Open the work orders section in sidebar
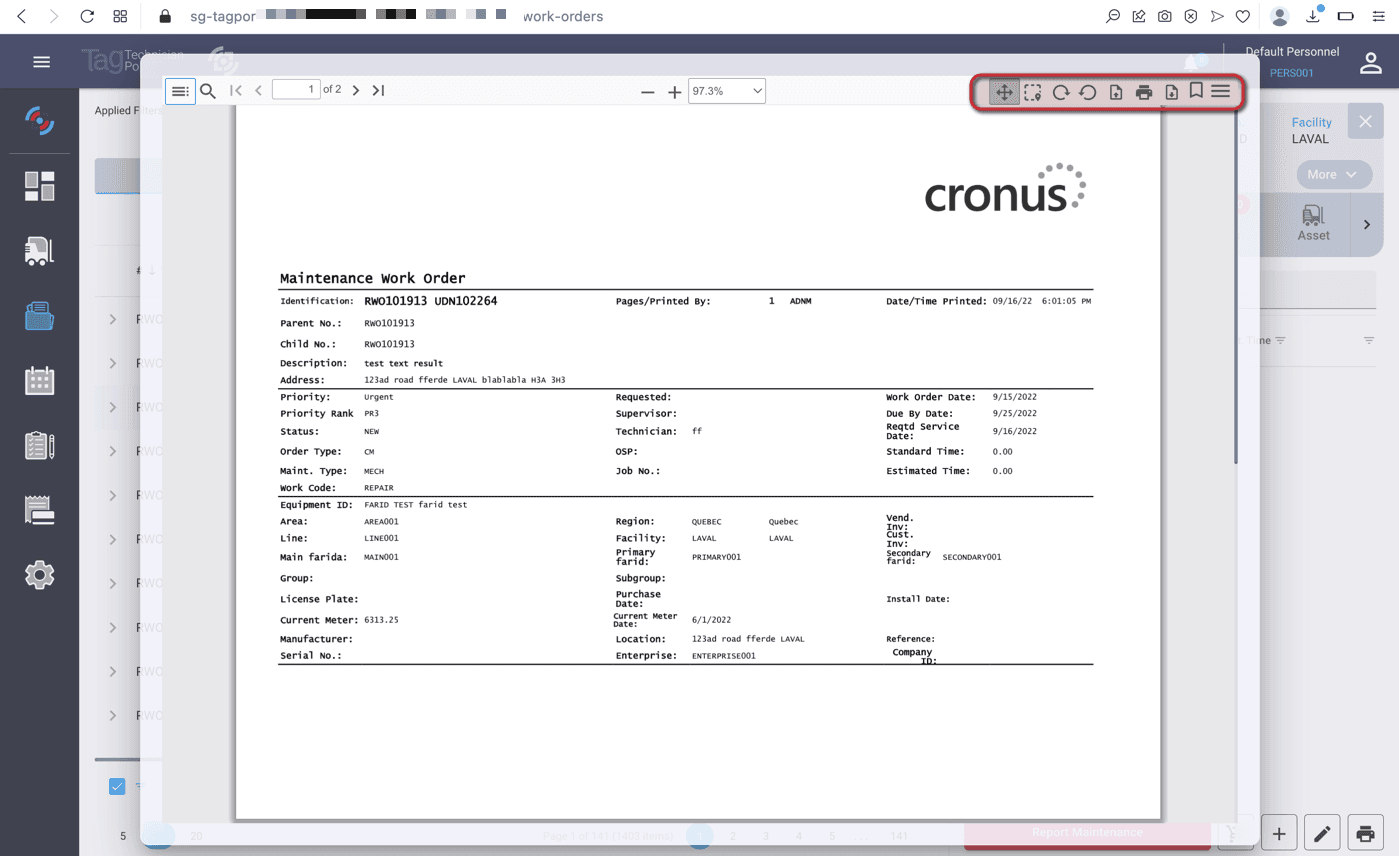The height and width of the screenshot is (856, 1399). (40, 316)
